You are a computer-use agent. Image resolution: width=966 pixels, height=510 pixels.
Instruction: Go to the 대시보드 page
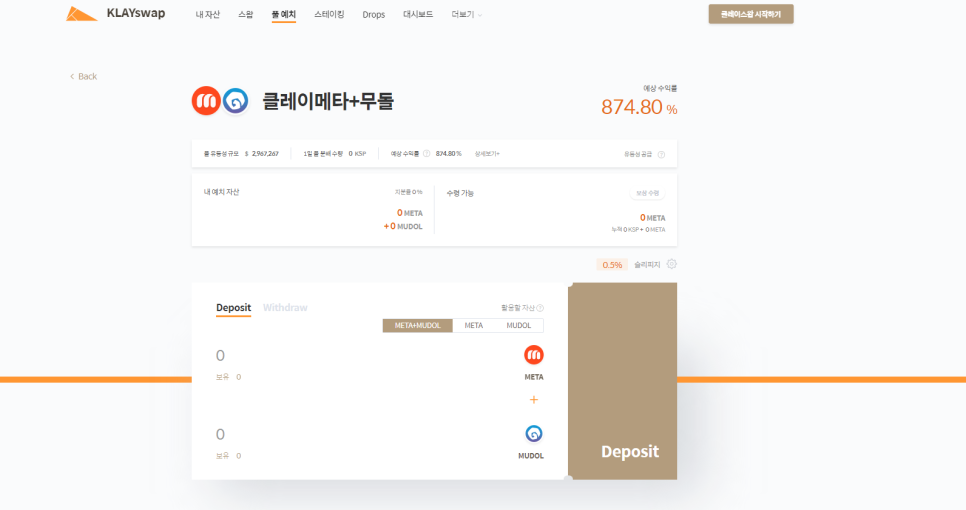[418, 14]
